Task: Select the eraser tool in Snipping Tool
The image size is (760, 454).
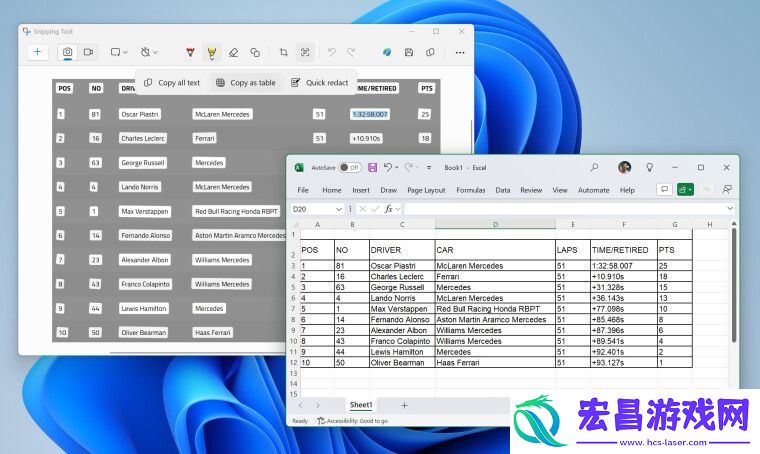Action: 234,52
